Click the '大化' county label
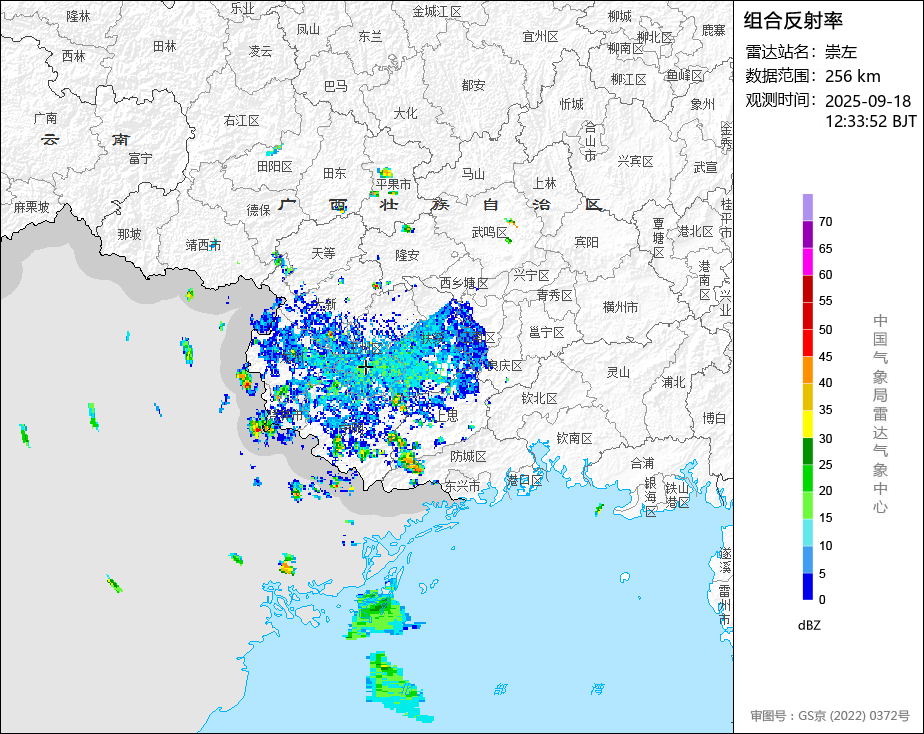The image size is (924, 734). (405, 113)
